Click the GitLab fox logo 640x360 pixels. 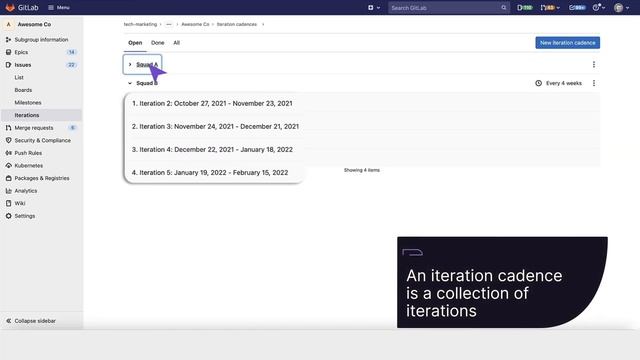(x=10, y=7)
